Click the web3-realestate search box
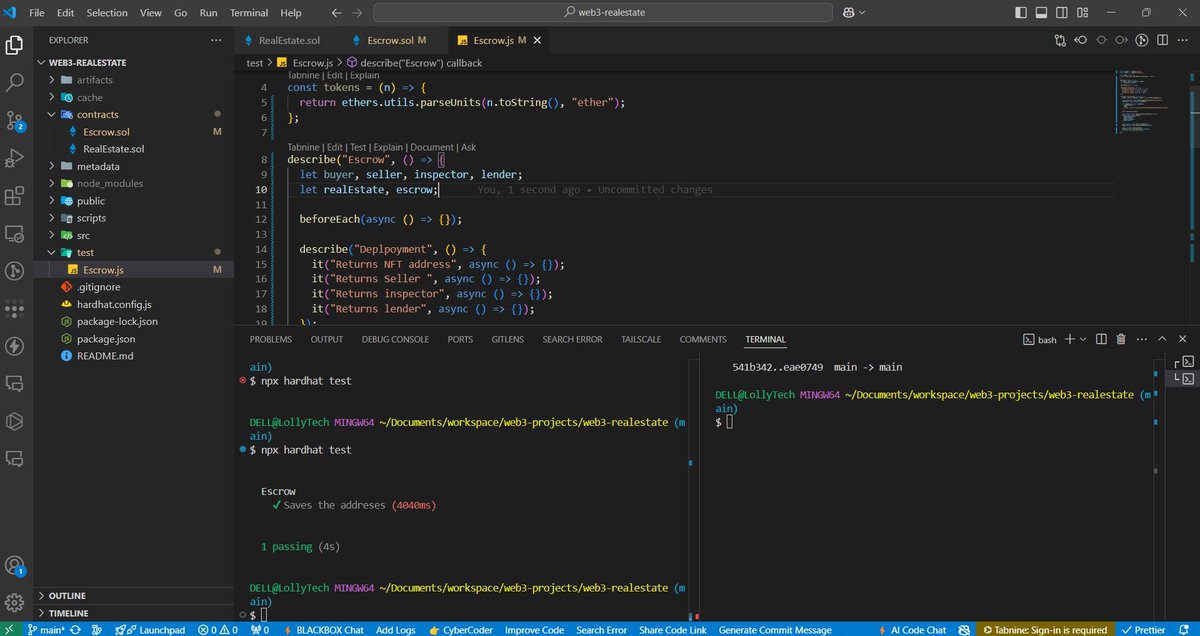 click(x=602, y=13)
